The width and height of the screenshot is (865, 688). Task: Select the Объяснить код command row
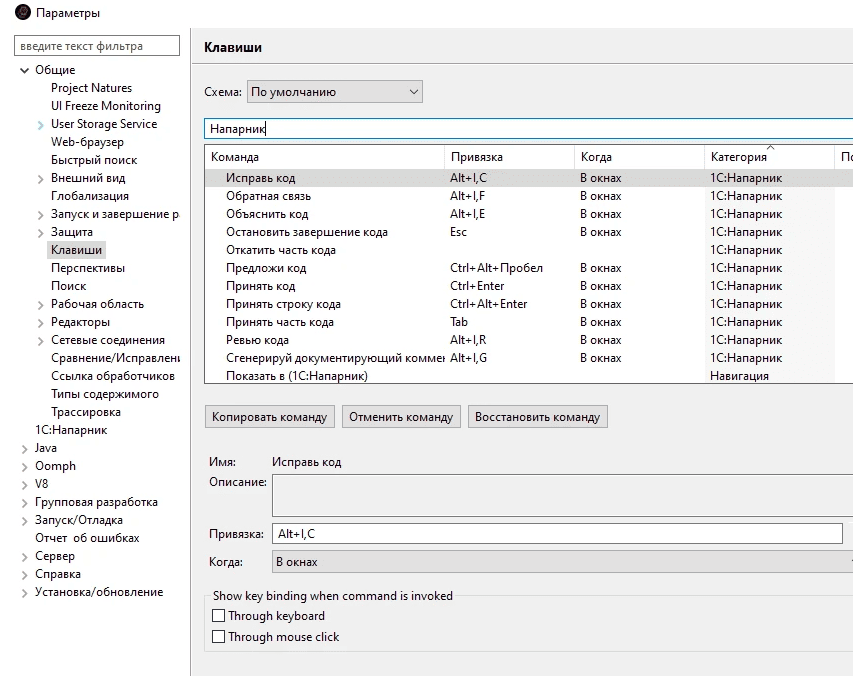coord(267,214)
